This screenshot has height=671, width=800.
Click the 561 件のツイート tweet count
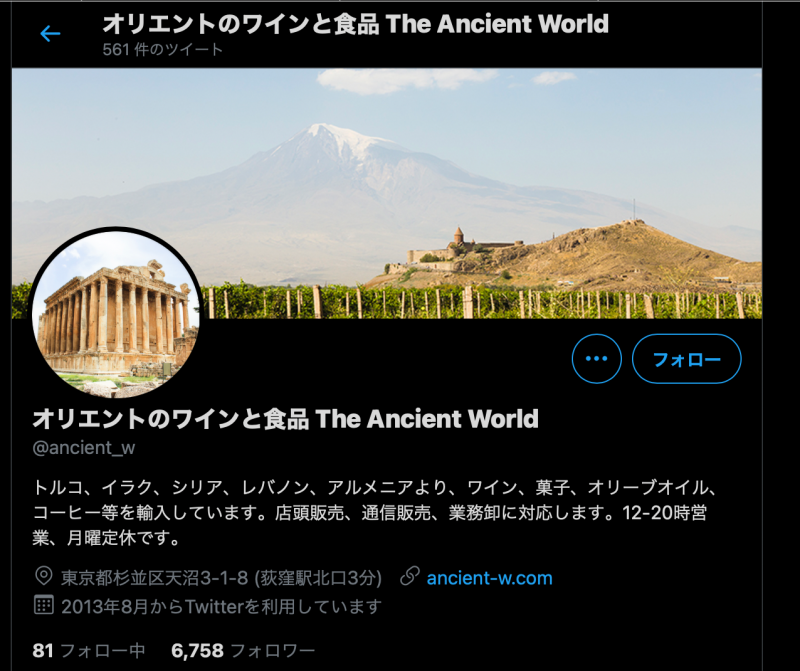click(163, 49)
